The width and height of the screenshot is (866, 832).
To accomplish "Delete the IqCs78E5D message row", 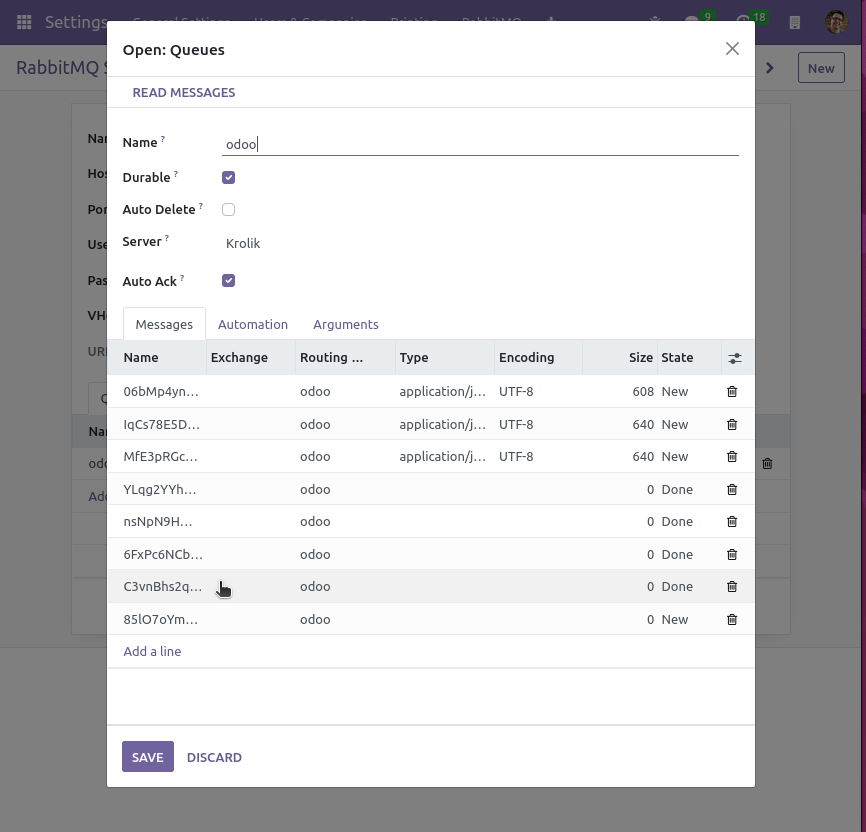I will pos(732,424).
